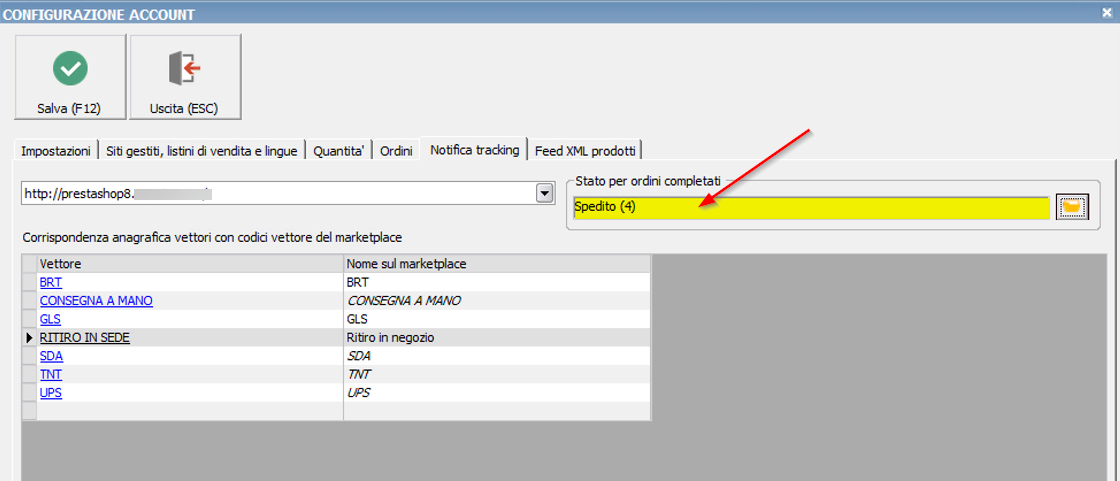Open the SDA carrier link

pos(51,356)
